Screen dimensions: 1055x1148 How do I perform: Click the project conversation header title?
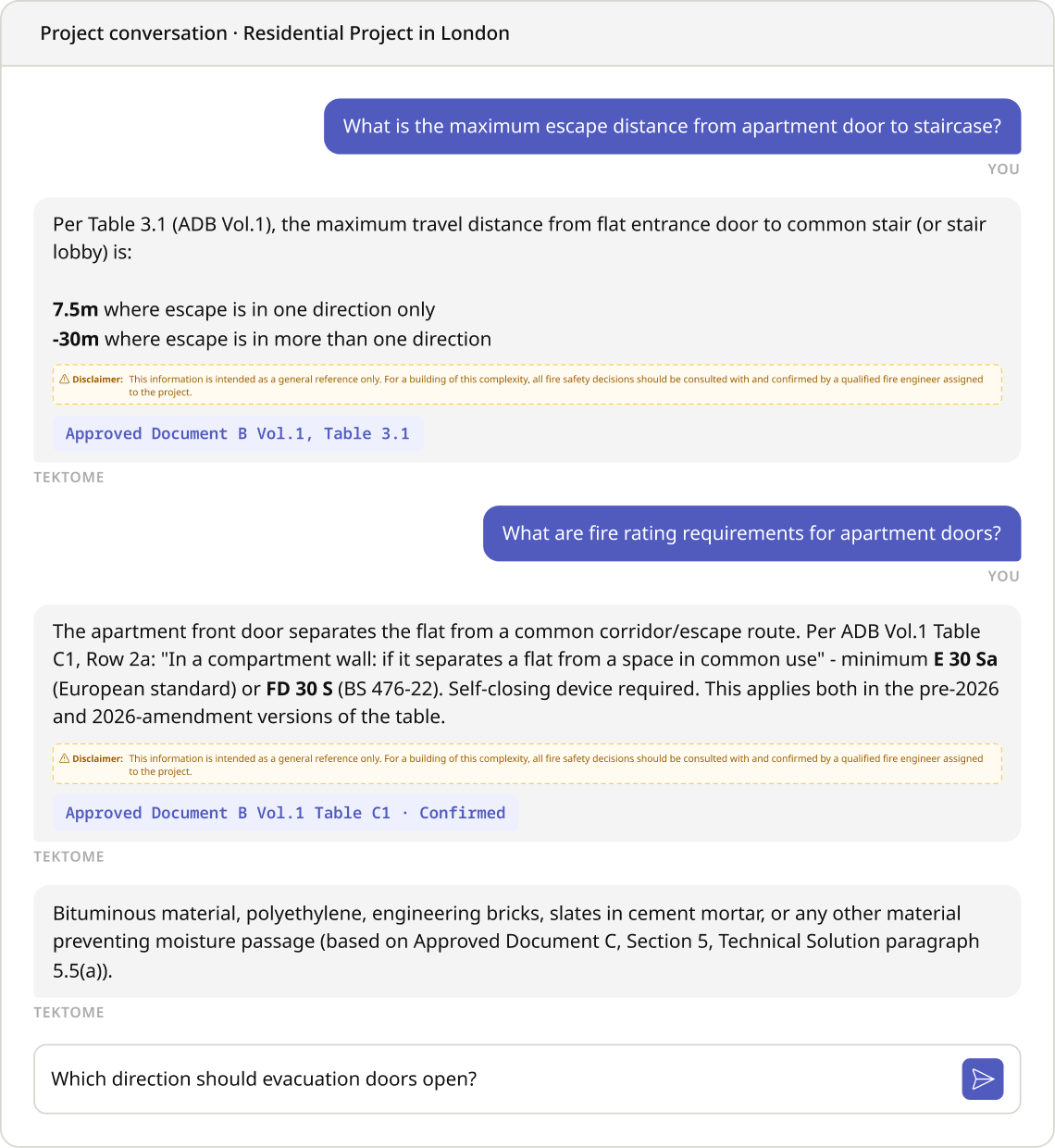pos(275,33)
